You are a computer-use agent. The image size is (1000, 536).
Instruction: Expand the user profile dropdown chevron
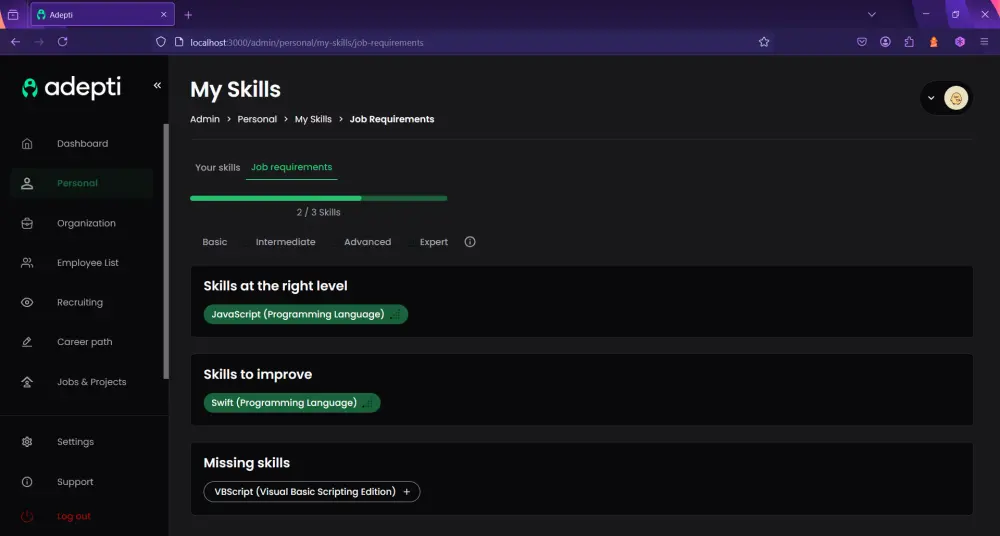[931, 98]
